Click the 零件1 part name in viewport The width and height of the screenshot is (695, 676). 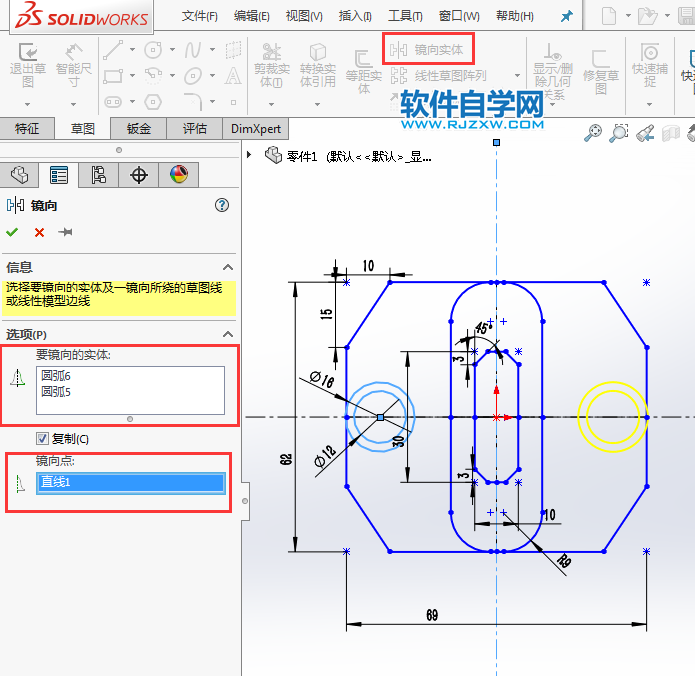pyautogui.click(x=301, y=156)
